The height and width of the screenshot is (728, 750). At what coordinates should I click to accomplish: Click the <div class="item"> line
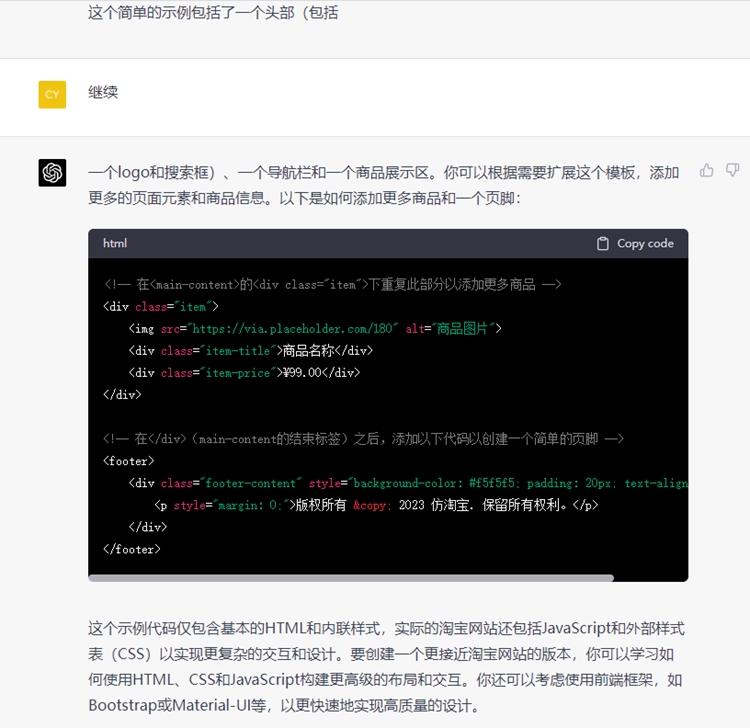tap(161, 307)
